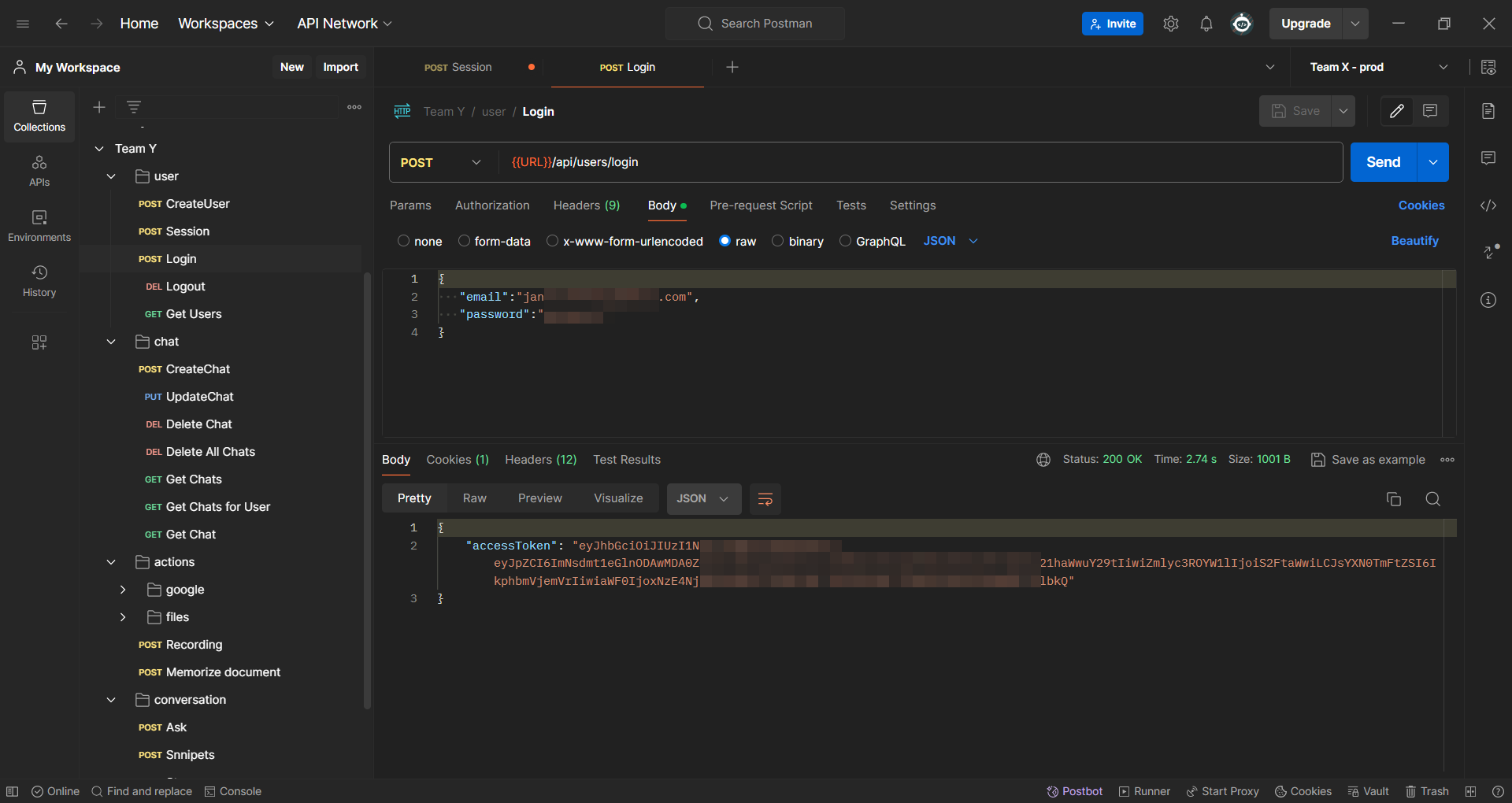Open the APIs sidebar section
1512x803 pixels.
pos(39,170)
